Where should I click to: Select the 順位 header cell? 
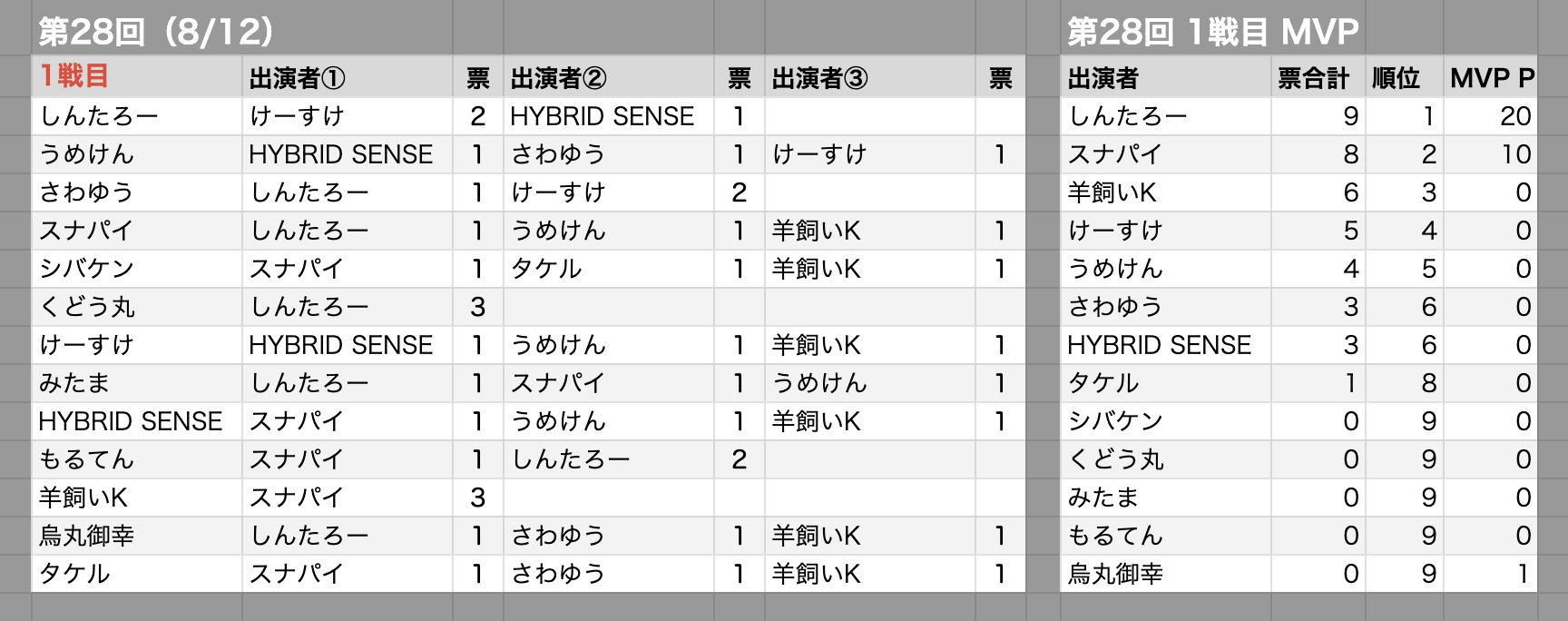pyautogui.click(x=1405, y=77)
